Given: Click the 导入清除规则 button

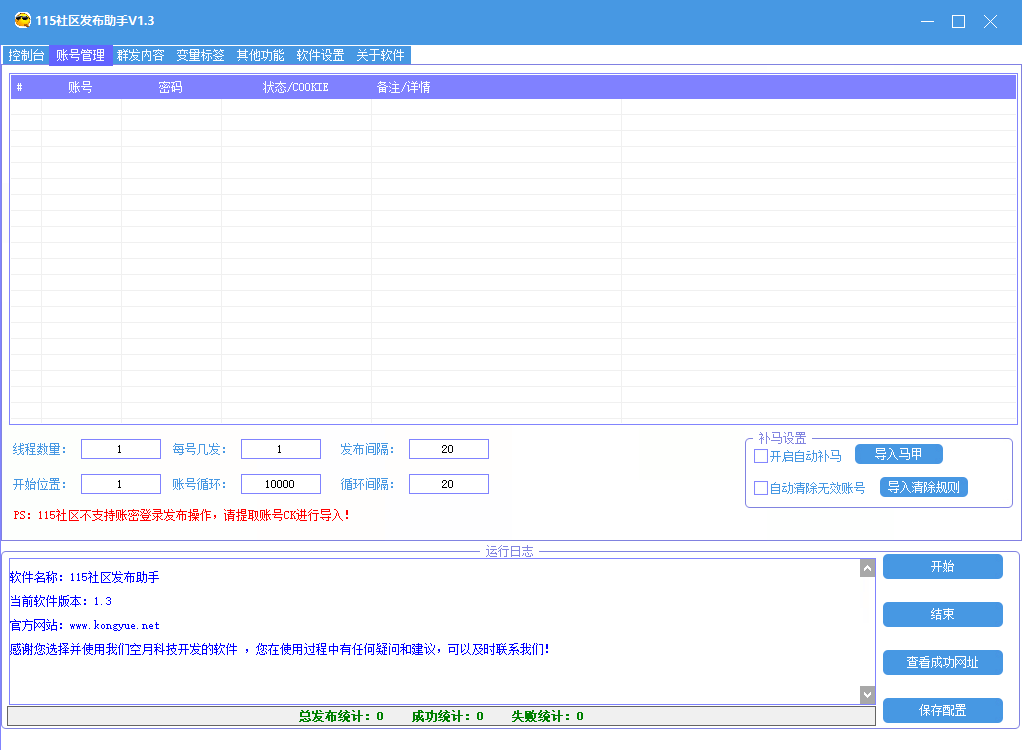Looking at the screenshot, I should tap(924, 487).
